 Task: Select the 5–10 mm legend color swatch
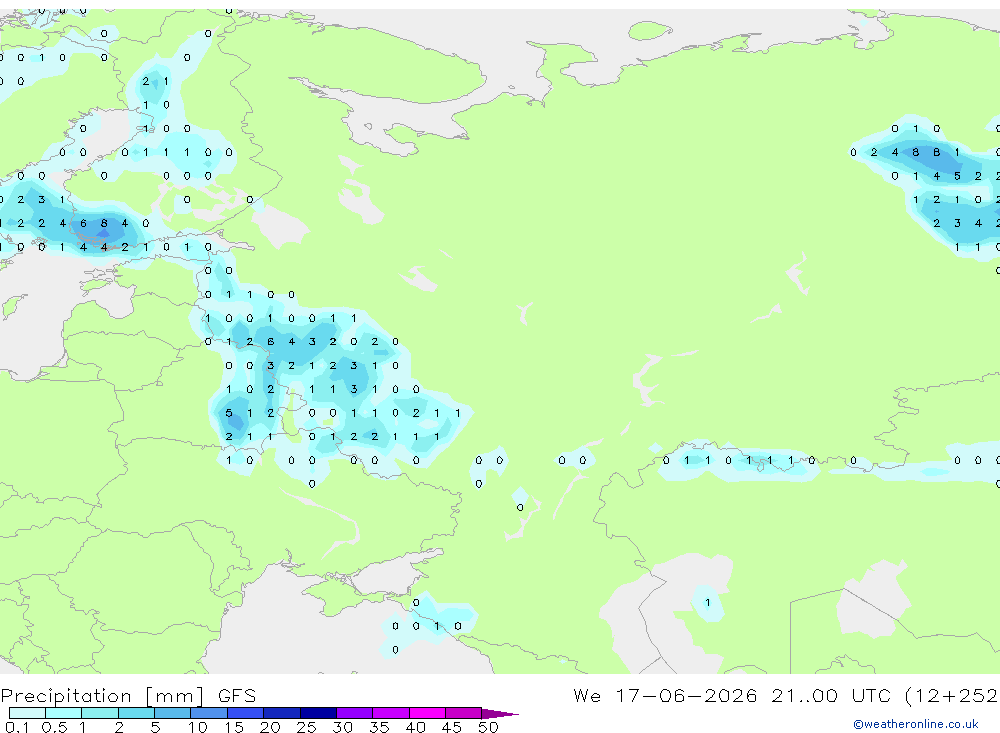(173, 713)
